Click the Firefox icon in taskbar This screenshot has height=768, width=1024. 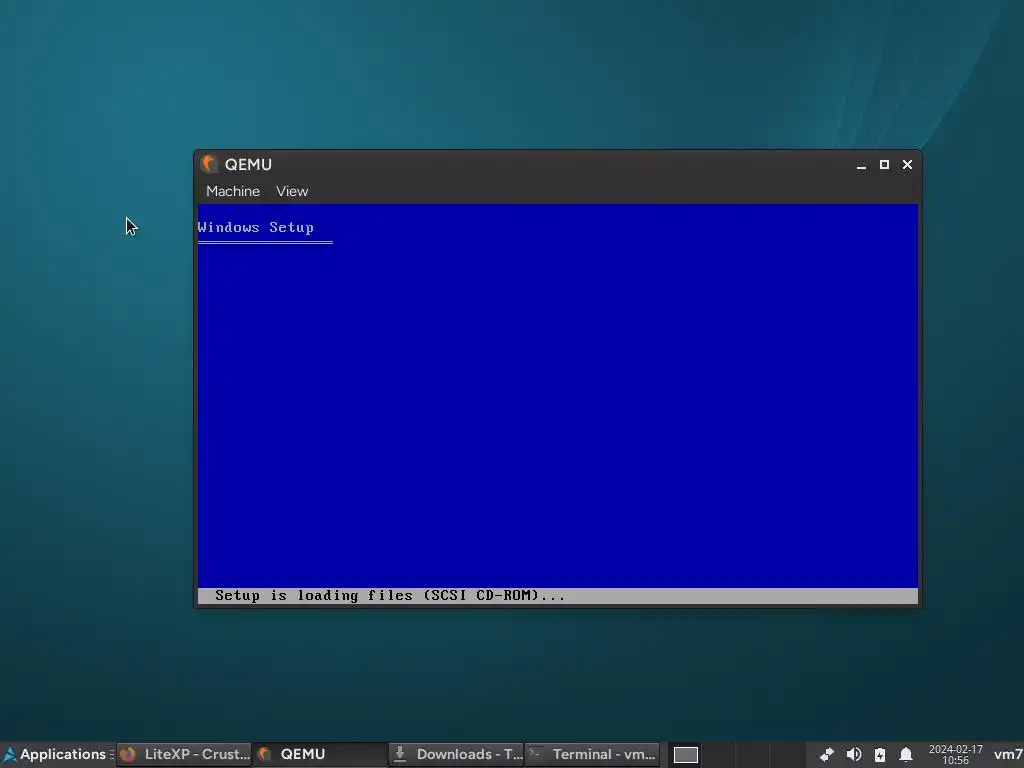[128, 754]
